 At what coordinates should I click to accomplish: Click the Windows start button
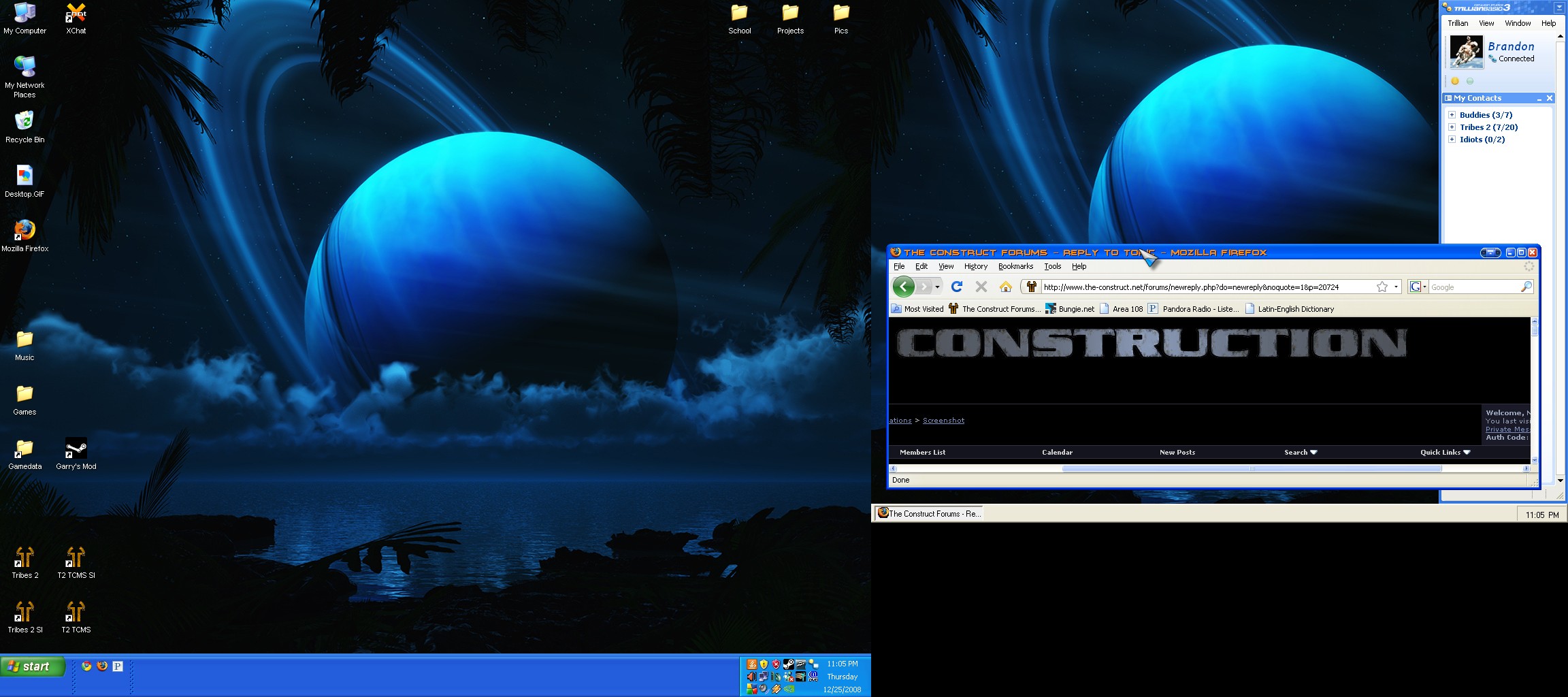33,666
